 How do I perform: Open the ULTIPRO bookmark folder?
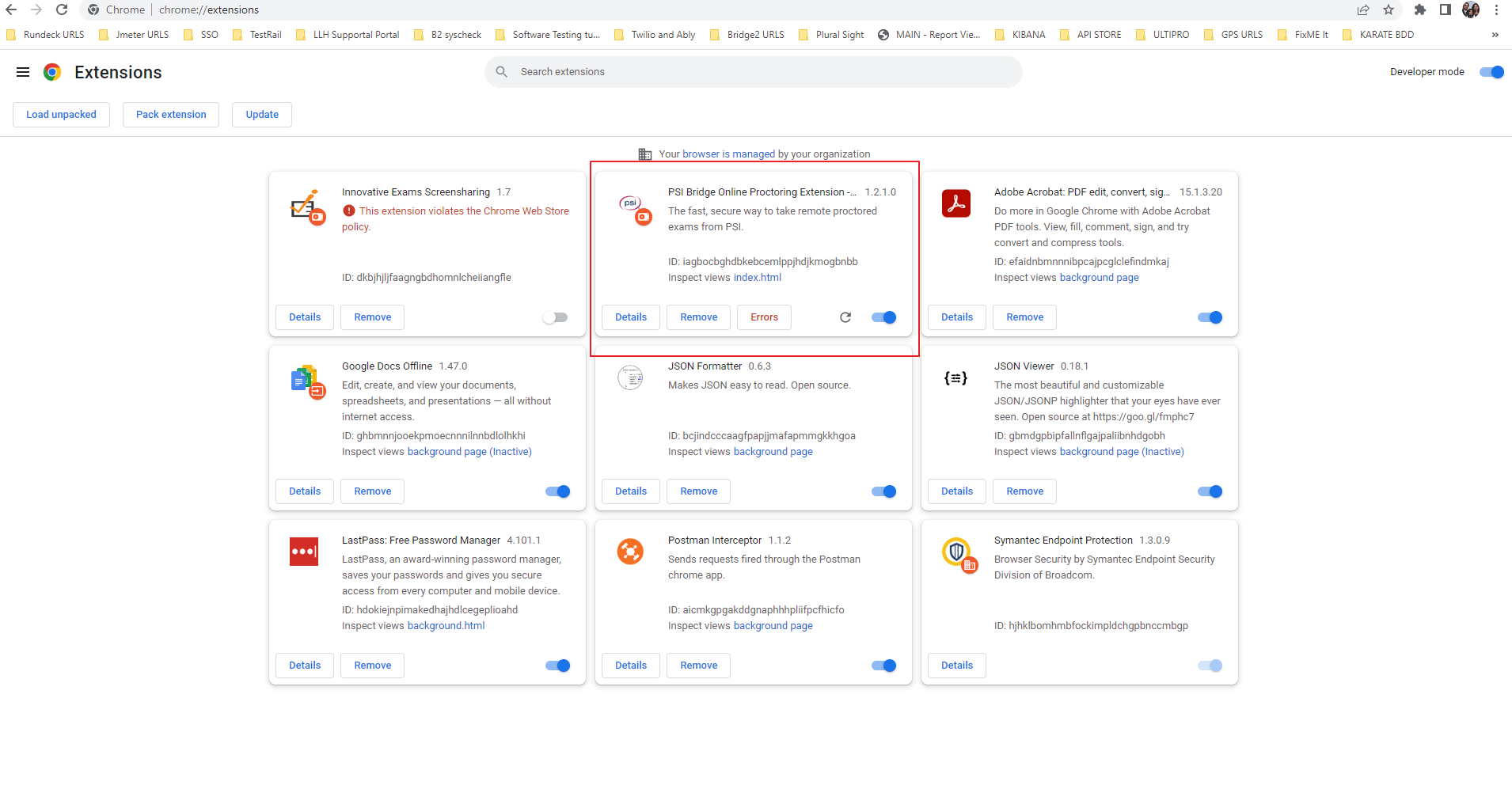click(x=1162, y=35)
